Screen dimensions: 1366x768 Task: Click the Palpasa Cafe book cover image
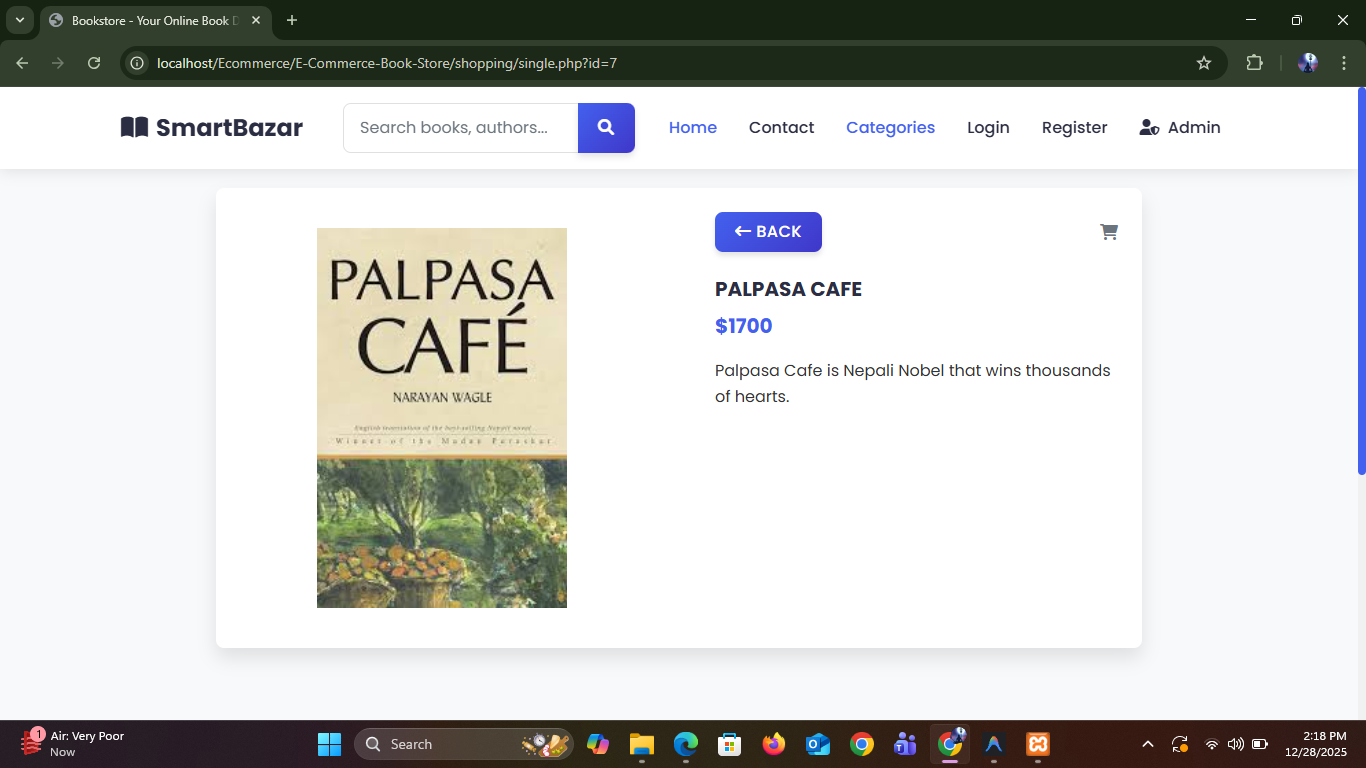[442, 418]
